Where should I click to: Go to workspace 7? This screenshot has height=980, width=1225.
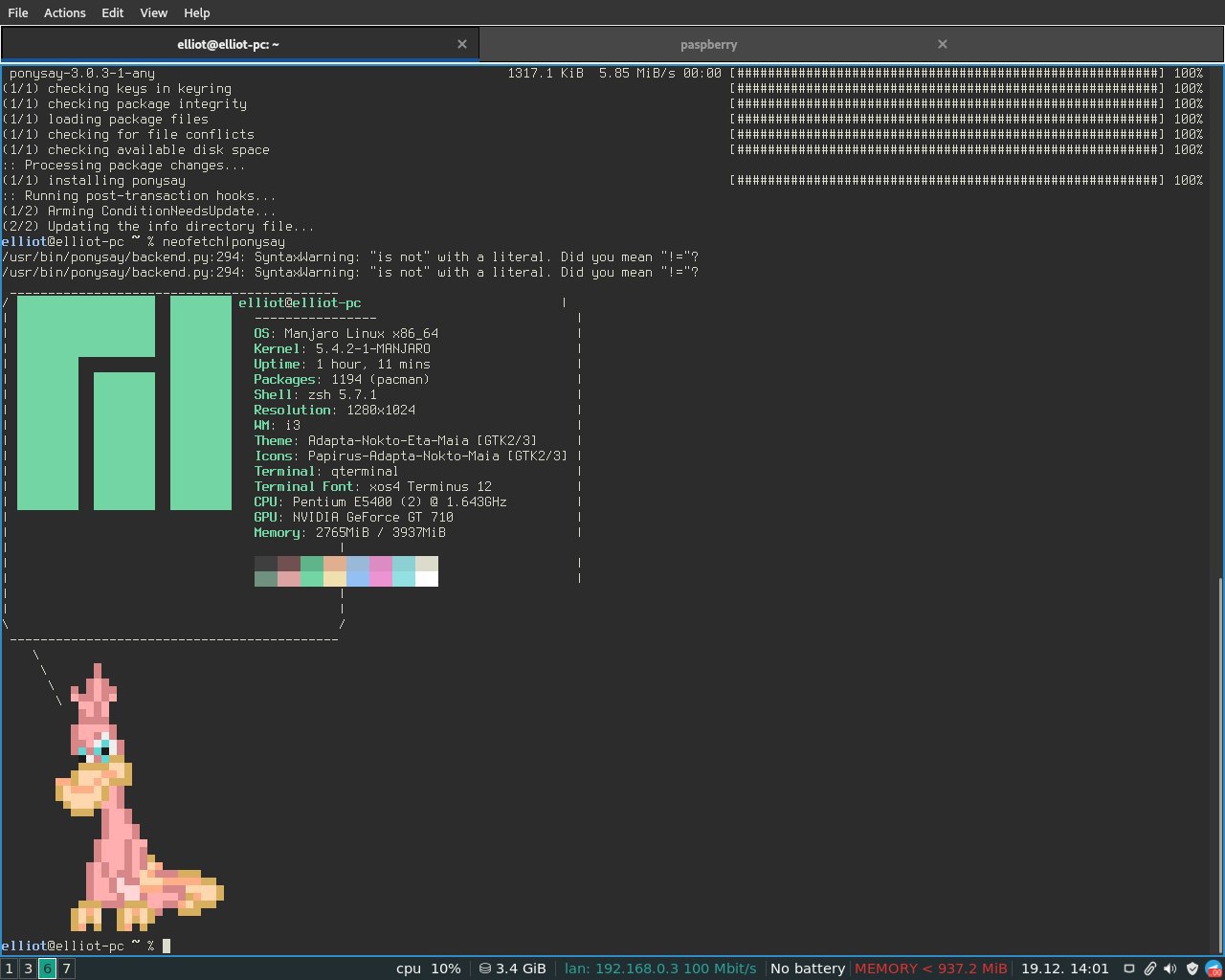point(66,969)
